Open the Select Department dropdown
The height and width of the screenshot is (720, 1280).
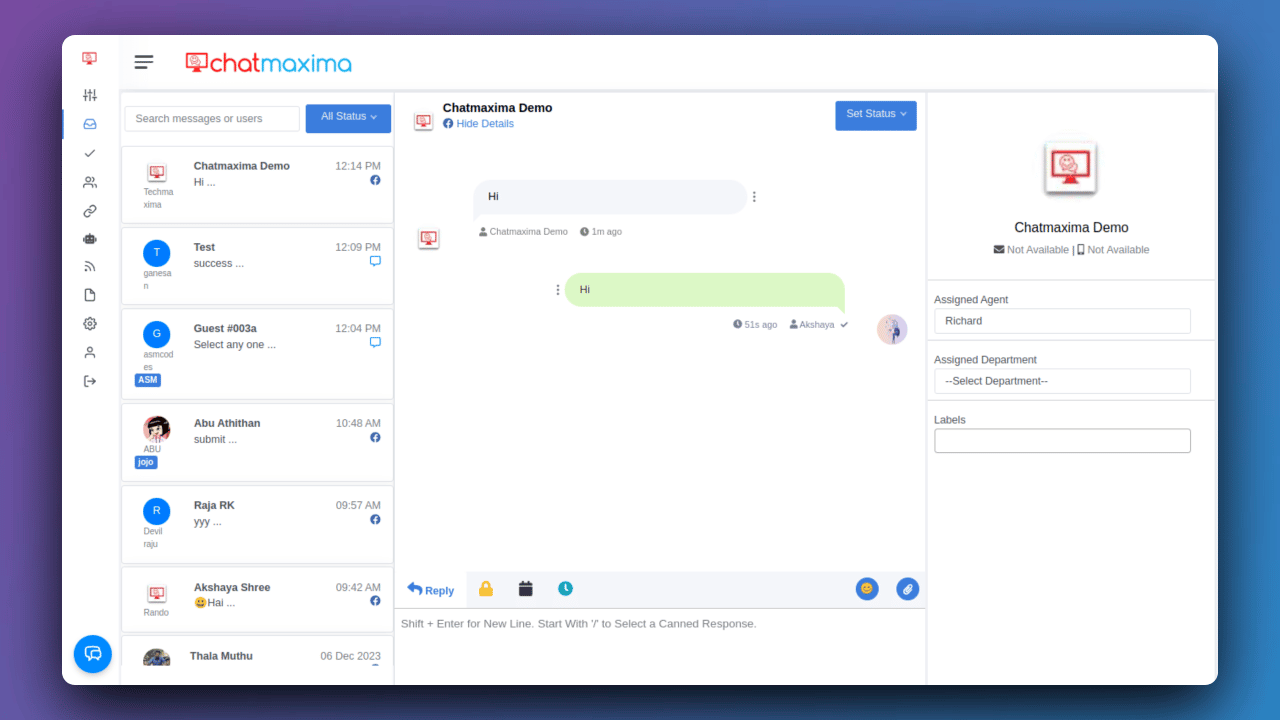coord(1062,381)
